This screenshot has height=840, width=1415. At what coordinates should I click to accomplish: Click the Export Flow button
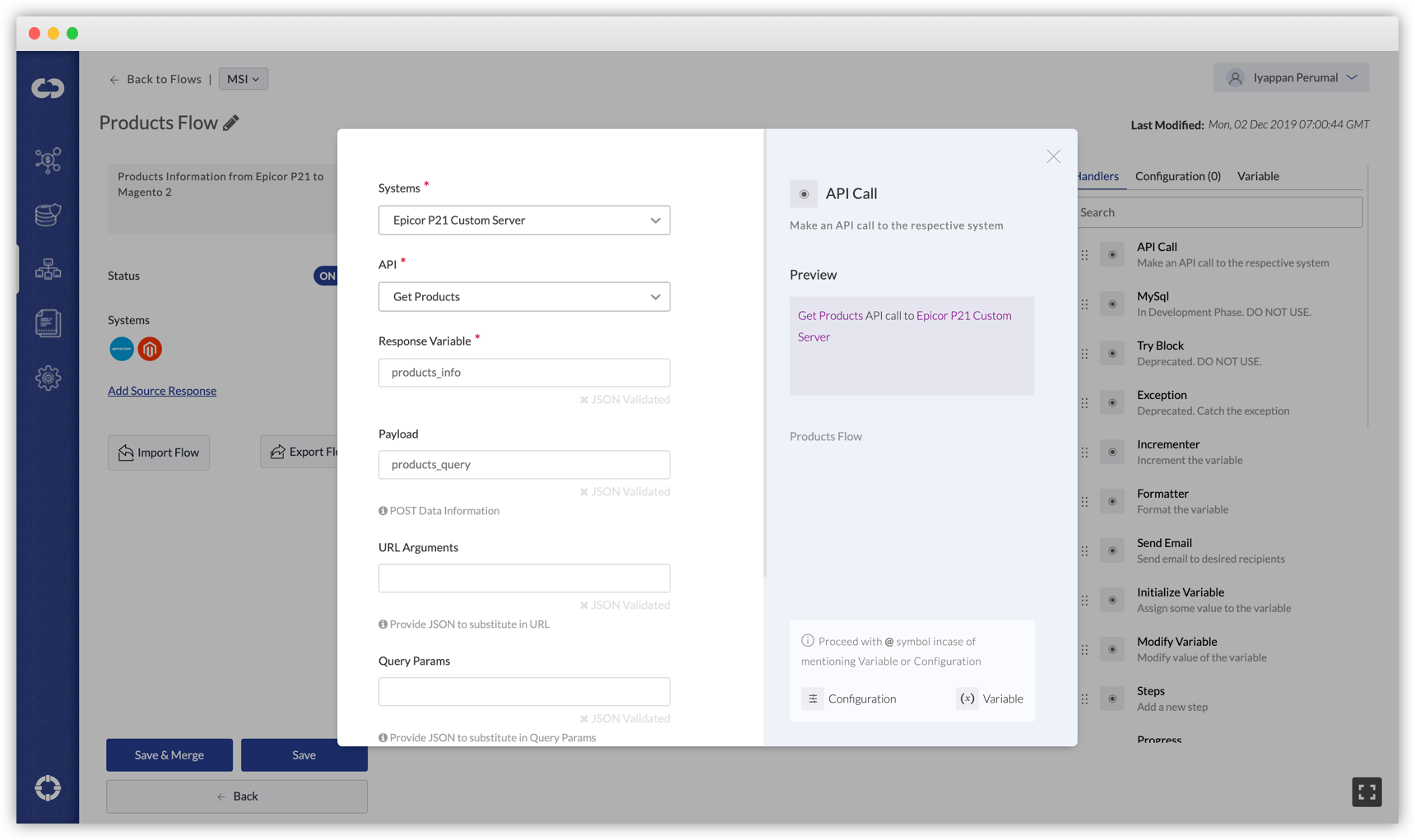[299, 452]
